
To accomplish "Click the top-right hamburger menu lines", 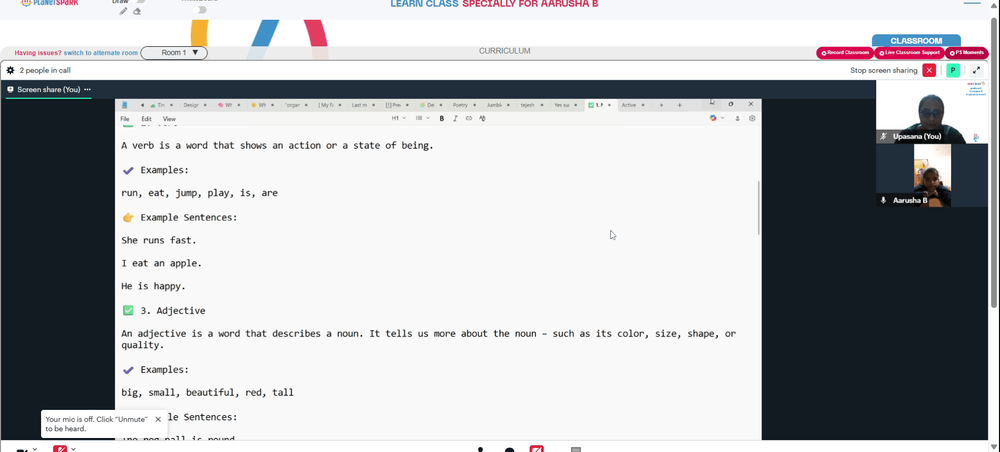I will (x=972, y=3).
